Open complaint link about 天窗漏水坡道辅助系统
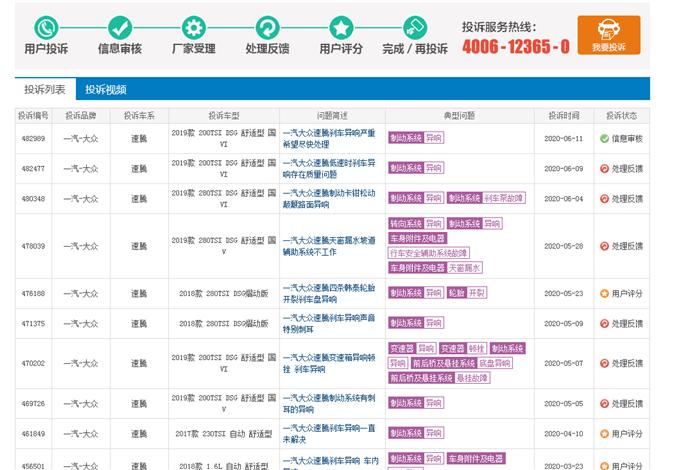Viewport: 700px width, 470px height. 329,246
